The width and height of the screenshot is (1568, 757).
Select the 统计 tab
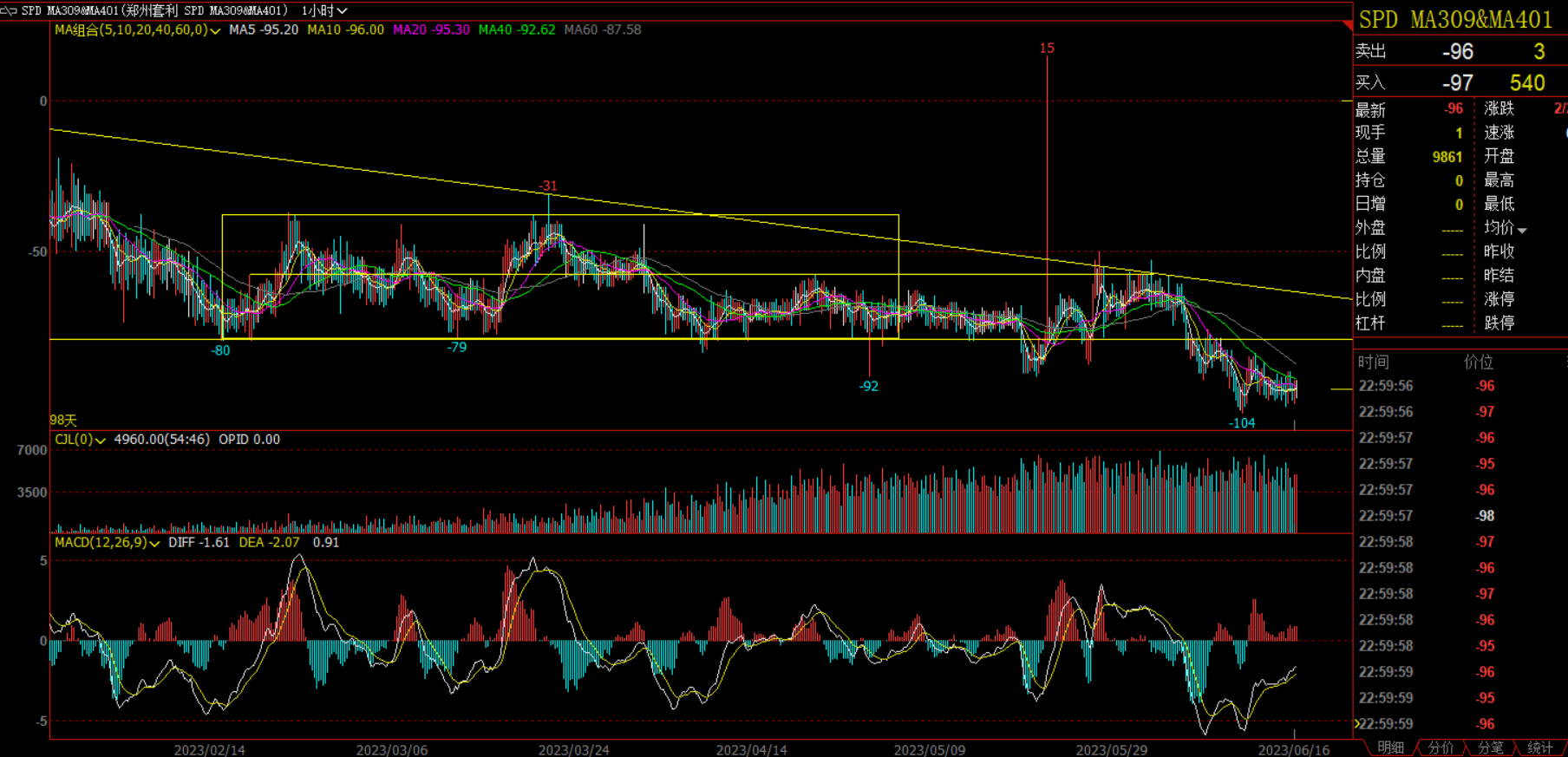click(x=1540, y=747)
